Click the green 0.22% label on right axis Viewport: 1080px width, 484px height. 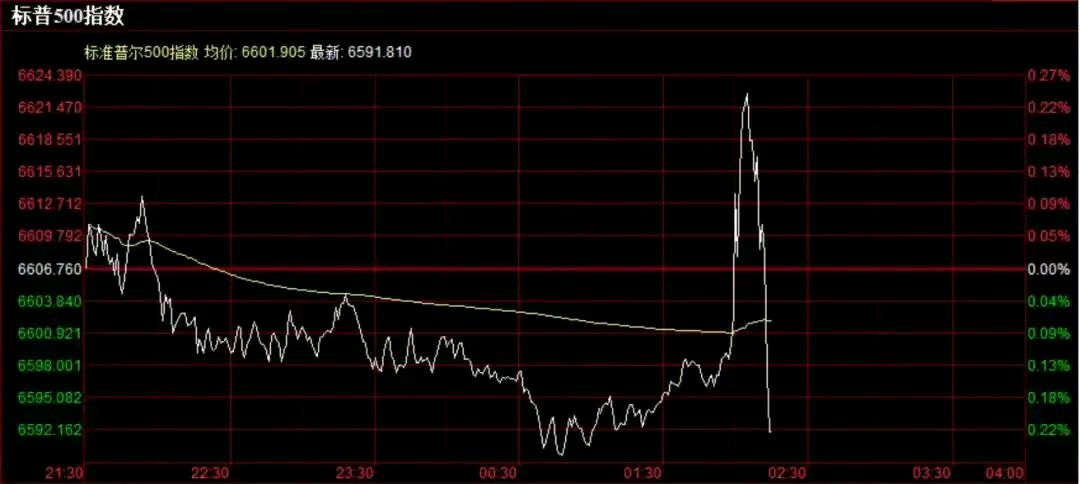1048,430
